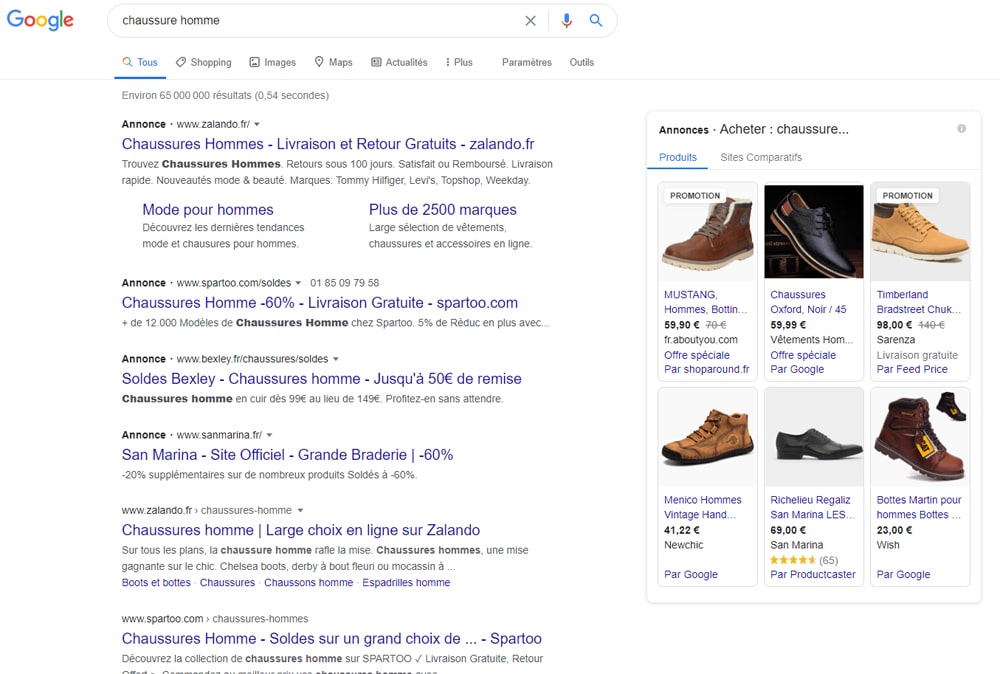Viewport: 1000px width, 674px height.
Task: Click Par Productcaster link
Action: [813, 575]
